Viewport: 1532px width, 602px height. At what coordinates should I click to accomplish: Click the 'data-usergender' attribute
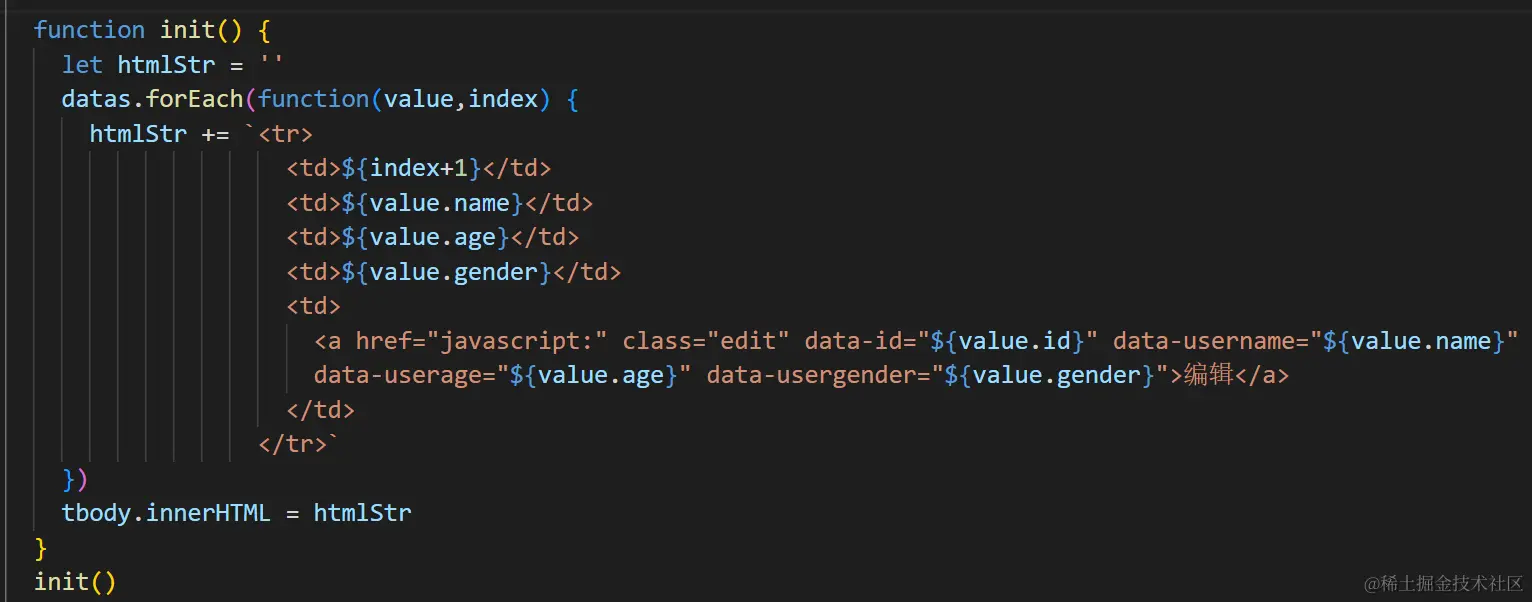click(811, 375)
